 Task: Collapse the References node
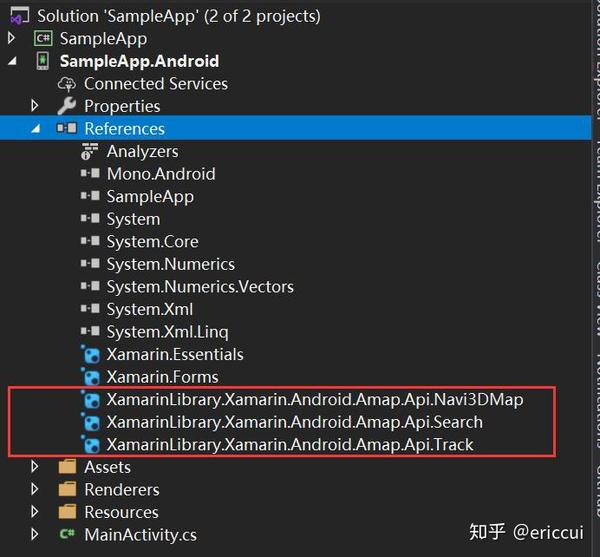click(36, 129)
